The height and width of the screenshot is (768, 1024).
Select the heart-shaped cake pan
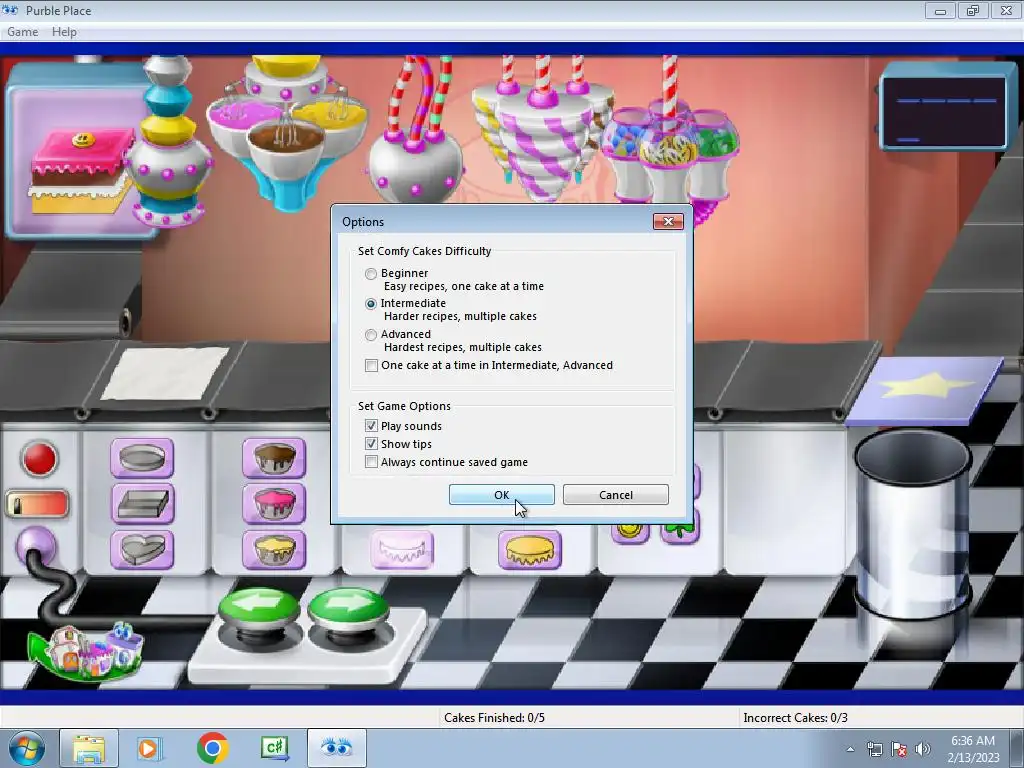pyautogui.click(x=142, y=549)
